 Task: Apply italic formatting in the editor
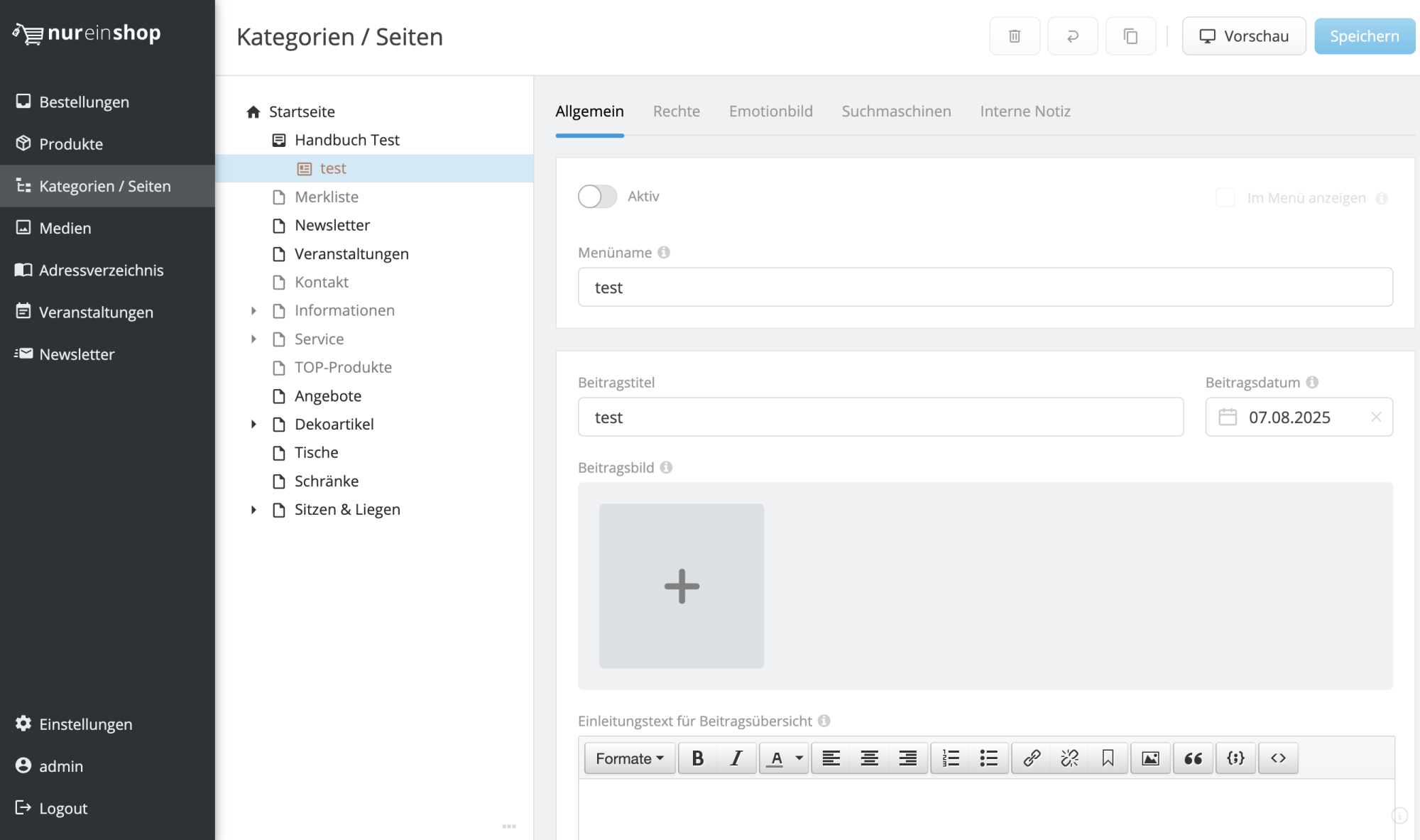[x=736, y=758]
